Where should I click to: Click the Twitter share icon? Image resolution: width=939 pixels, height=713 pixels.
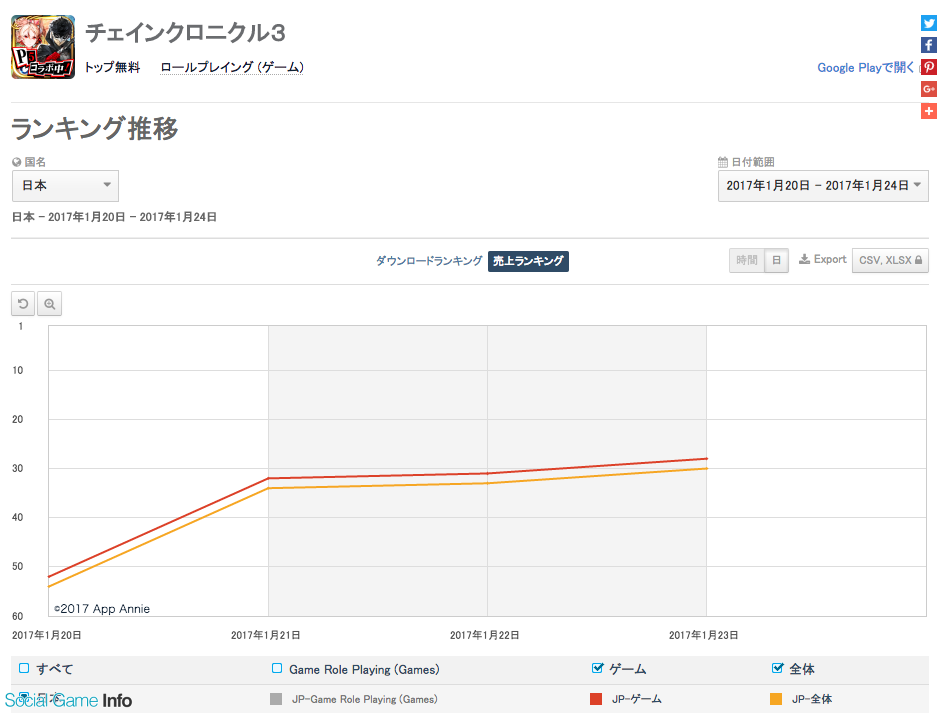click(928, 23)
